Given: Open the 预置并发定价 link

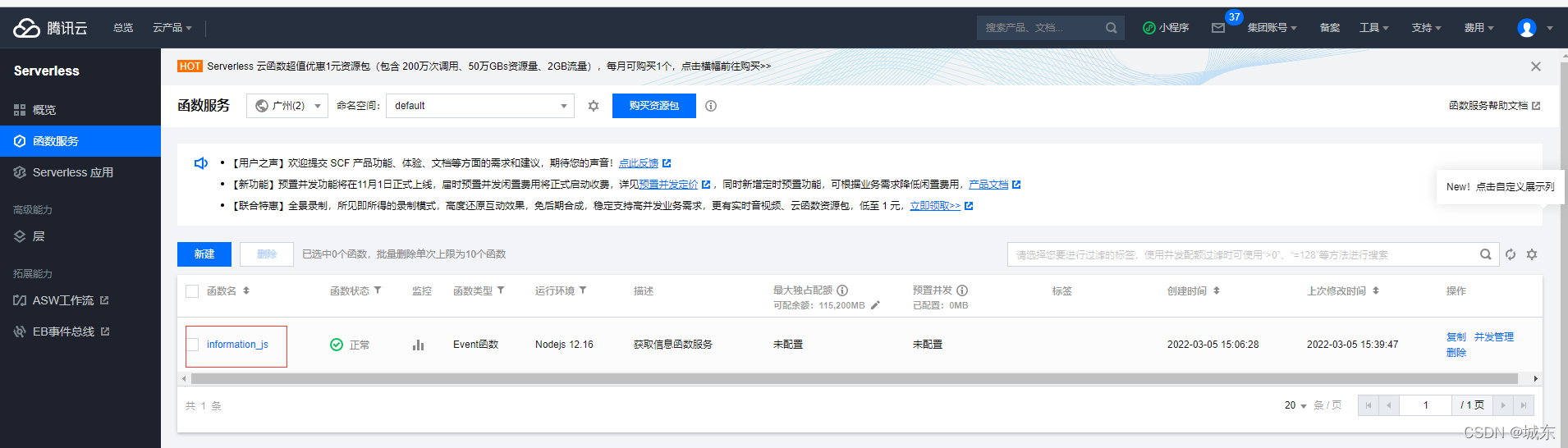Looking at the screenshot, I should tap(668, 185).
